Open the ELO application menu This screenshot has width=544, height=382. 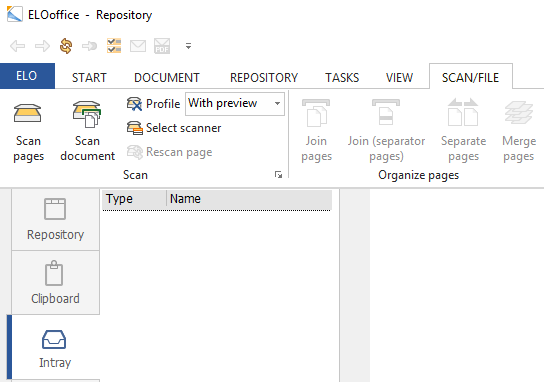click(x=27, y=76)
